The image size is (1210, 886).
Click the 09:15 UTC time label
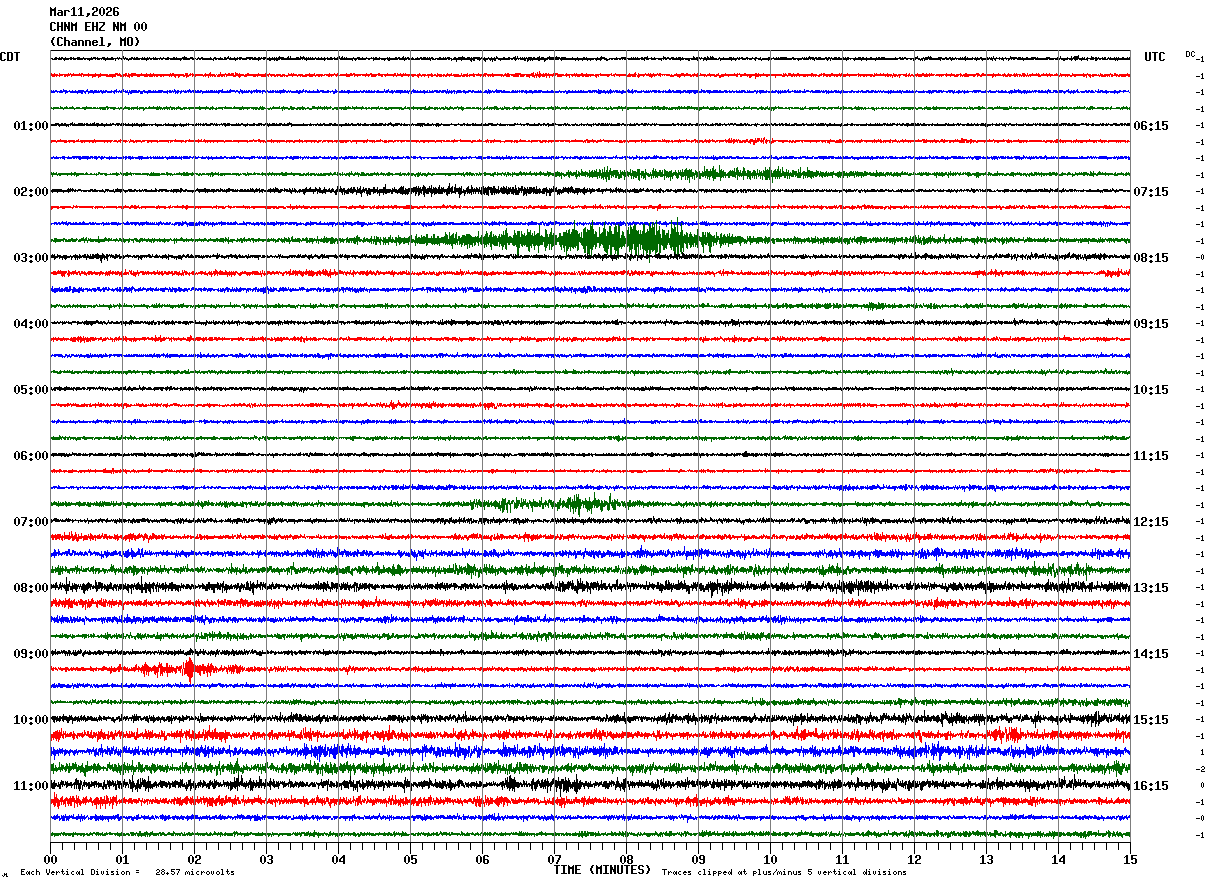tap(1151, 324)
